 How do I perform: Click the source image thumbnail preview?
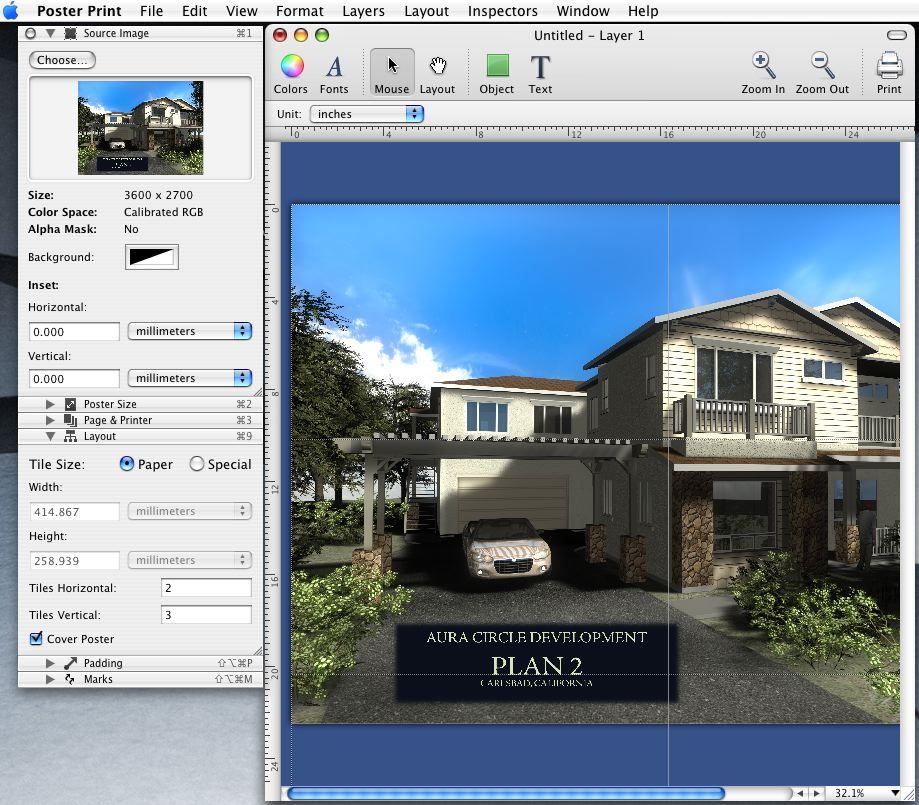(x=141, y=128)
